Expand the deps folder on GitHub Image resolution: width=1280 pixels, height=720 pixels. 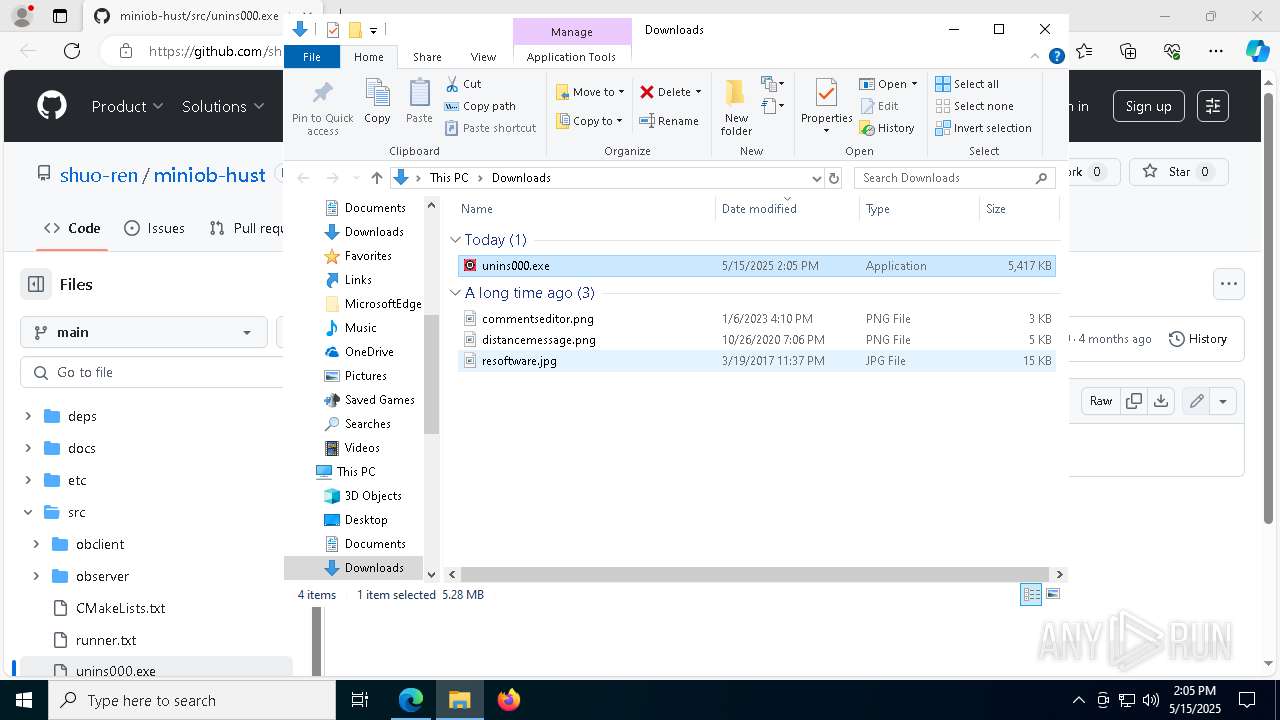point(28,416)
